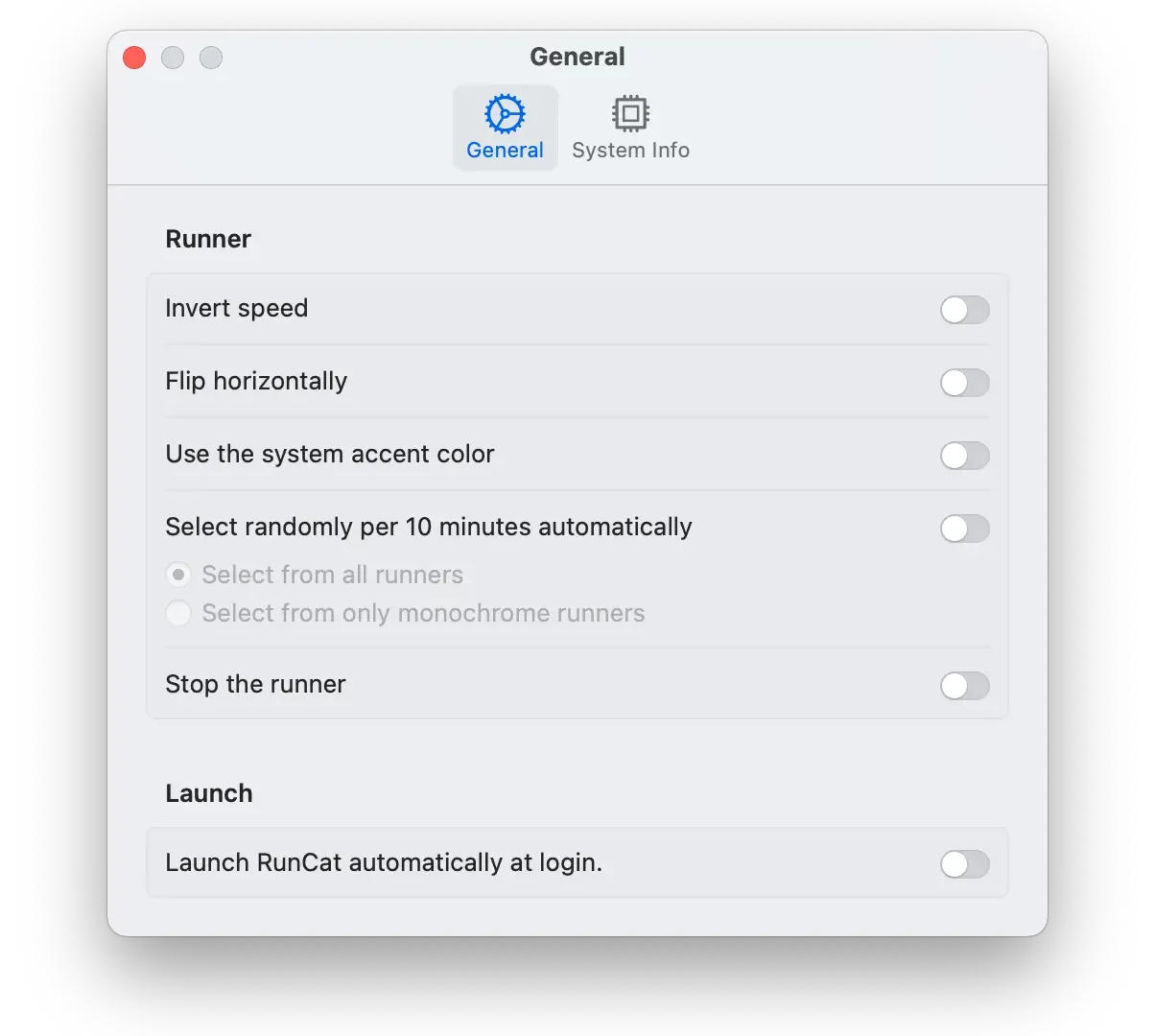Turn on Flip horizontally
This screenshot has height=1036, width=1155.
[x=964, y=383]
